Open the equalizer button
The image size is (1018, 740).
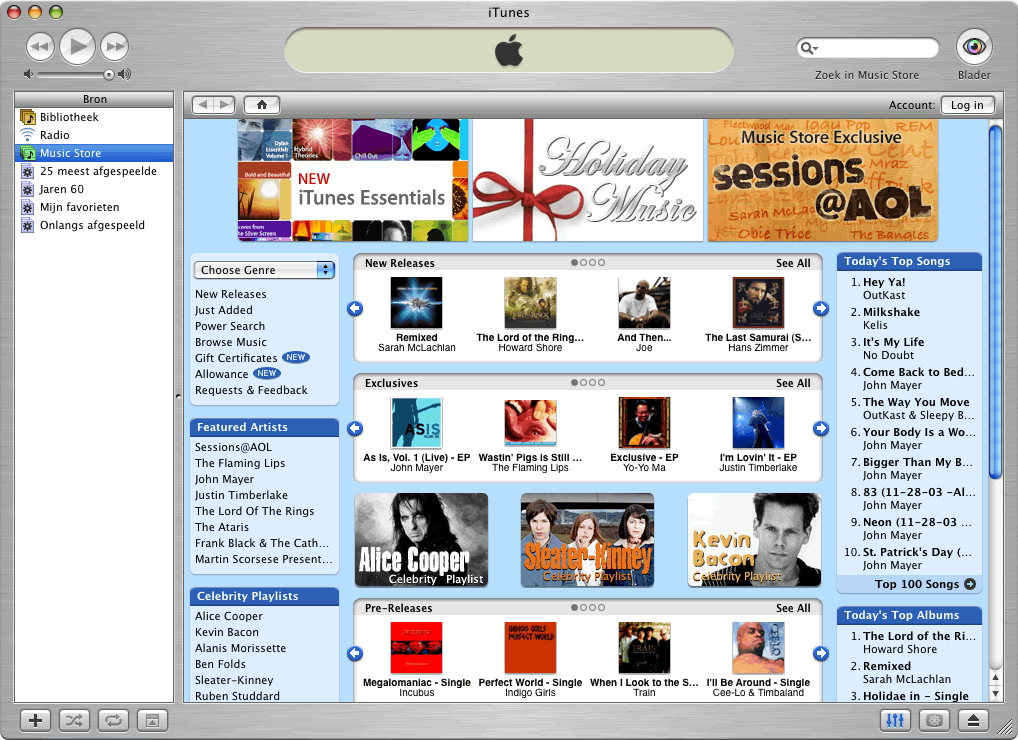[x=895, y=721]
